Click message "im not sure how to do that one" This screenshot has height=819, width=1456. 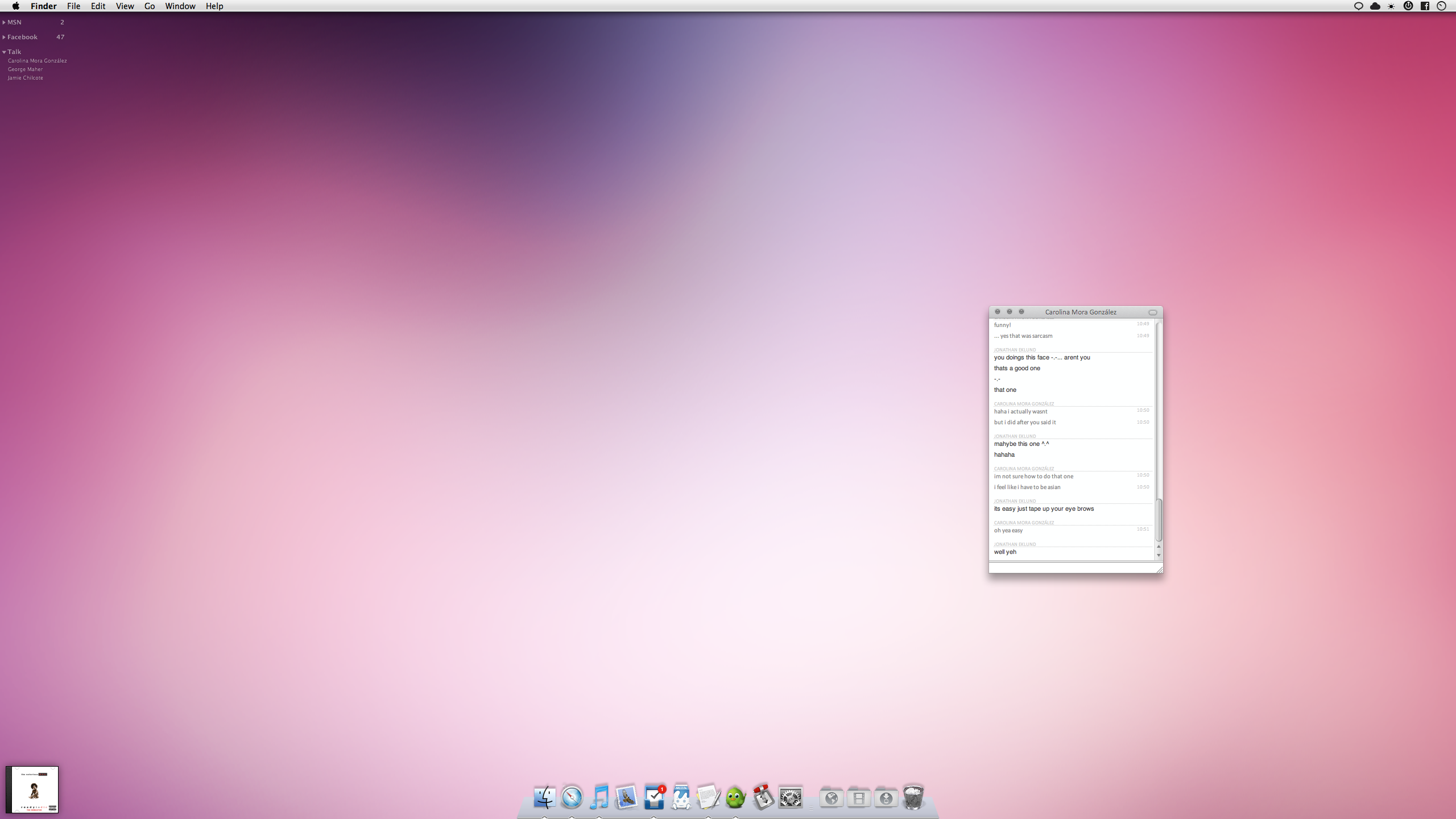[1033, 476]
